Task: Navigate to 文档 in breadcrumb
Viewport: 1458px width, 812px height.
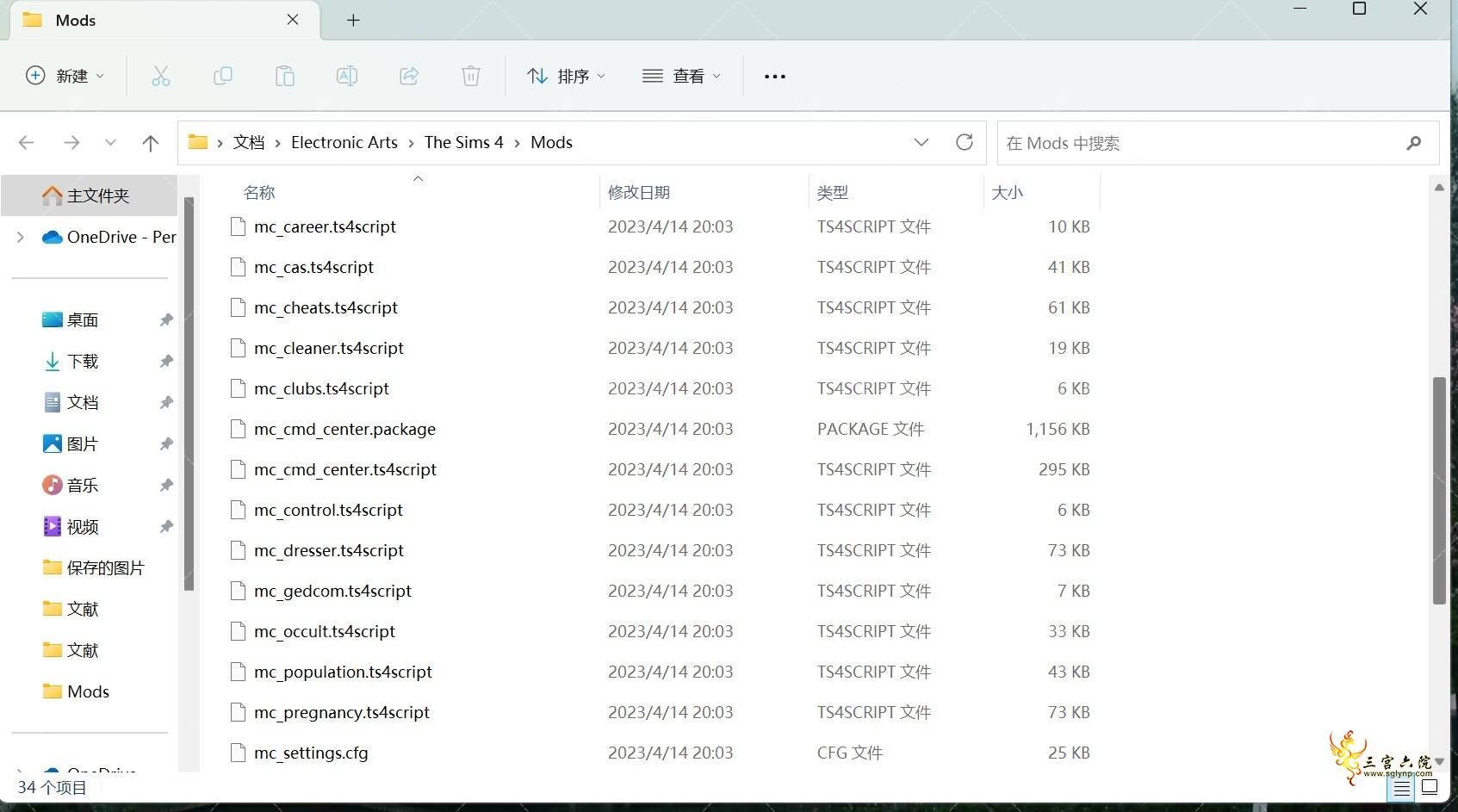Action: point(249,142)
